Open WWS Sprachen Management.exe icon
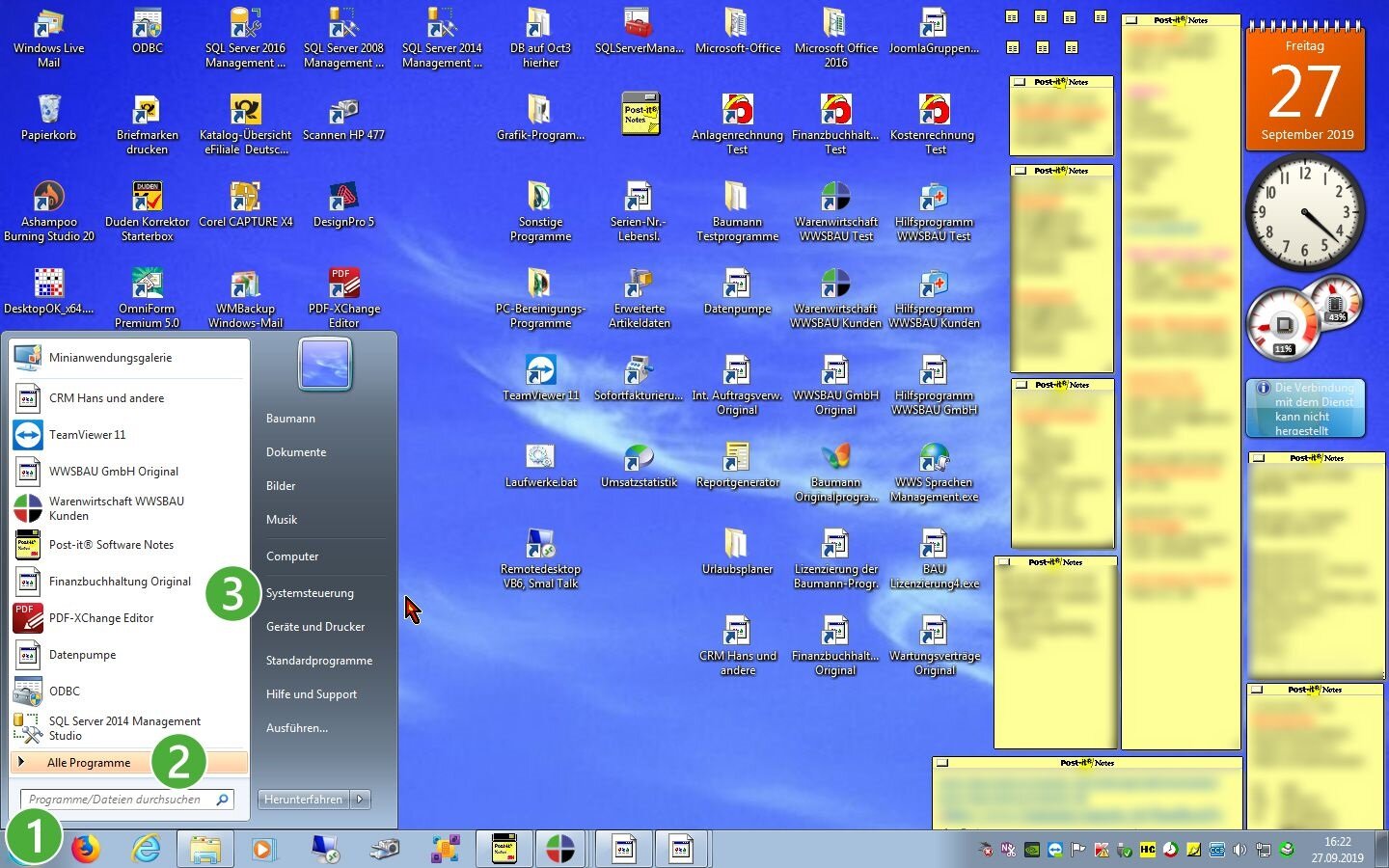Image resolution: width=1389 pixels, height=868 pixels. click(934, 473)
